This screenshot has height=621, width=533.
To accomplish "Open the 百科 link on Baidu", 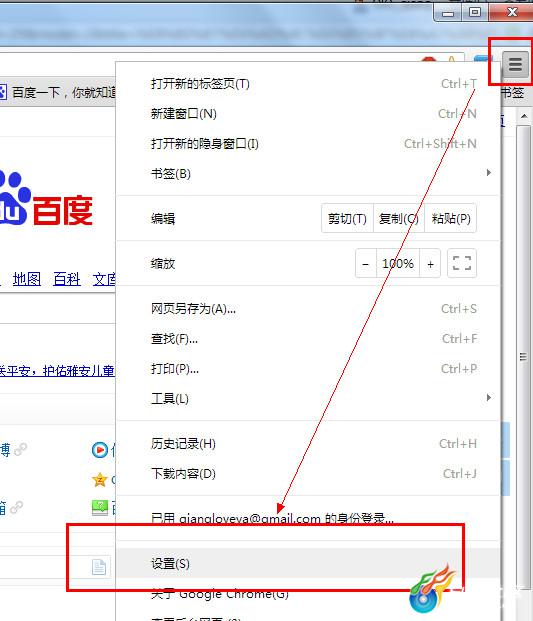I will [x=67, y=279].
